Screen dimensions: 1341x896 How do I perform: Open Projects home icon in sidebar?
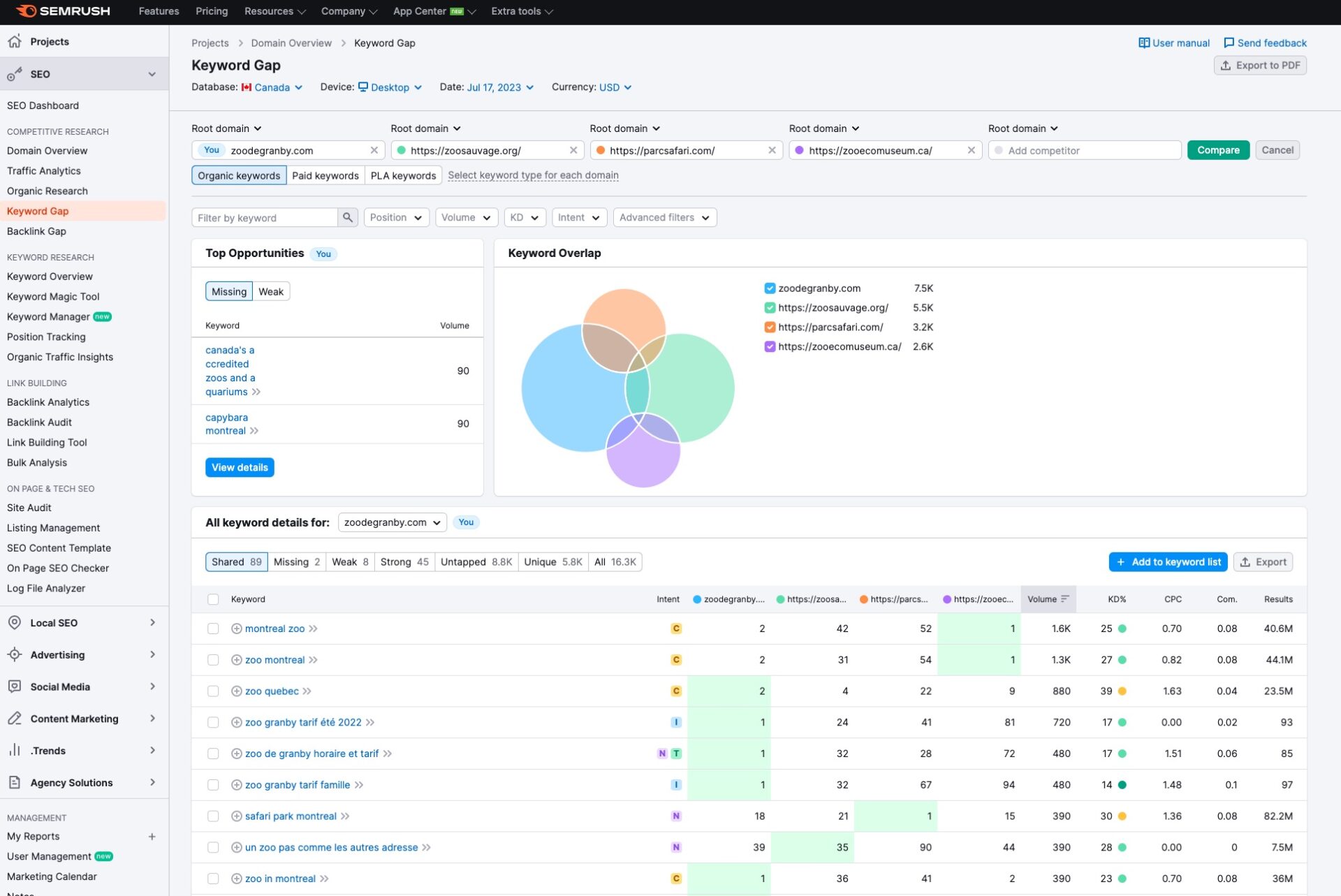click(x=15, y=41)
